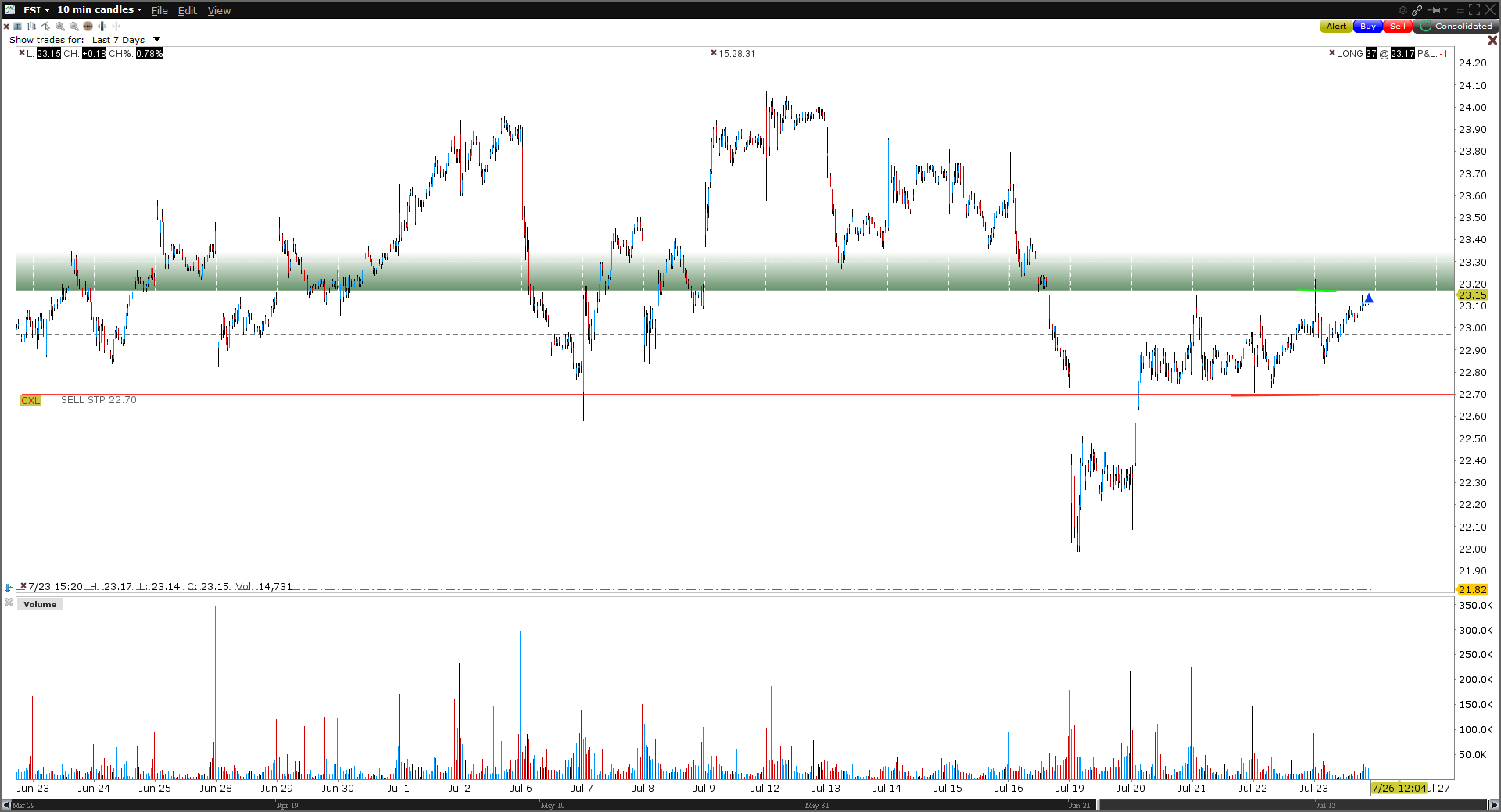The width and height of the screenshot is (1501, 812).
Task: Click the chart application icon in the title bar
Action: tap(10, 9)
